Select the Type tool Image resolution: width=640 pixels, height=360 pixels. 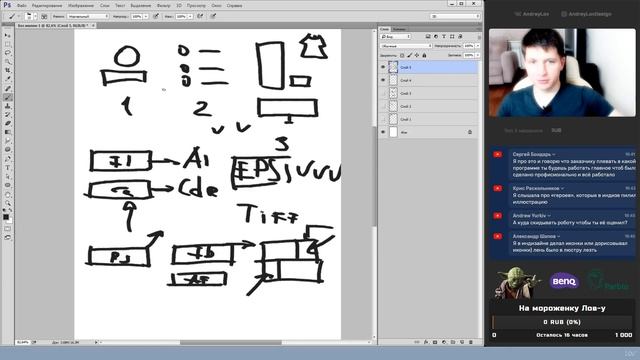click(x=7, y=168)
